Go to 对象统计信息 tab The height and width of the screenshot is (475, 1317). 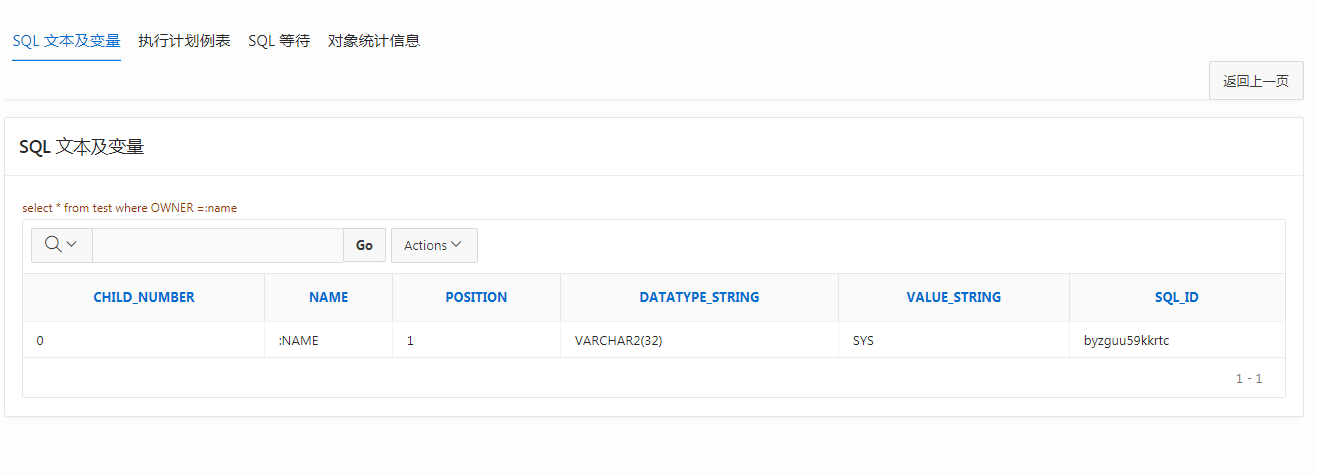pos(373,41)
